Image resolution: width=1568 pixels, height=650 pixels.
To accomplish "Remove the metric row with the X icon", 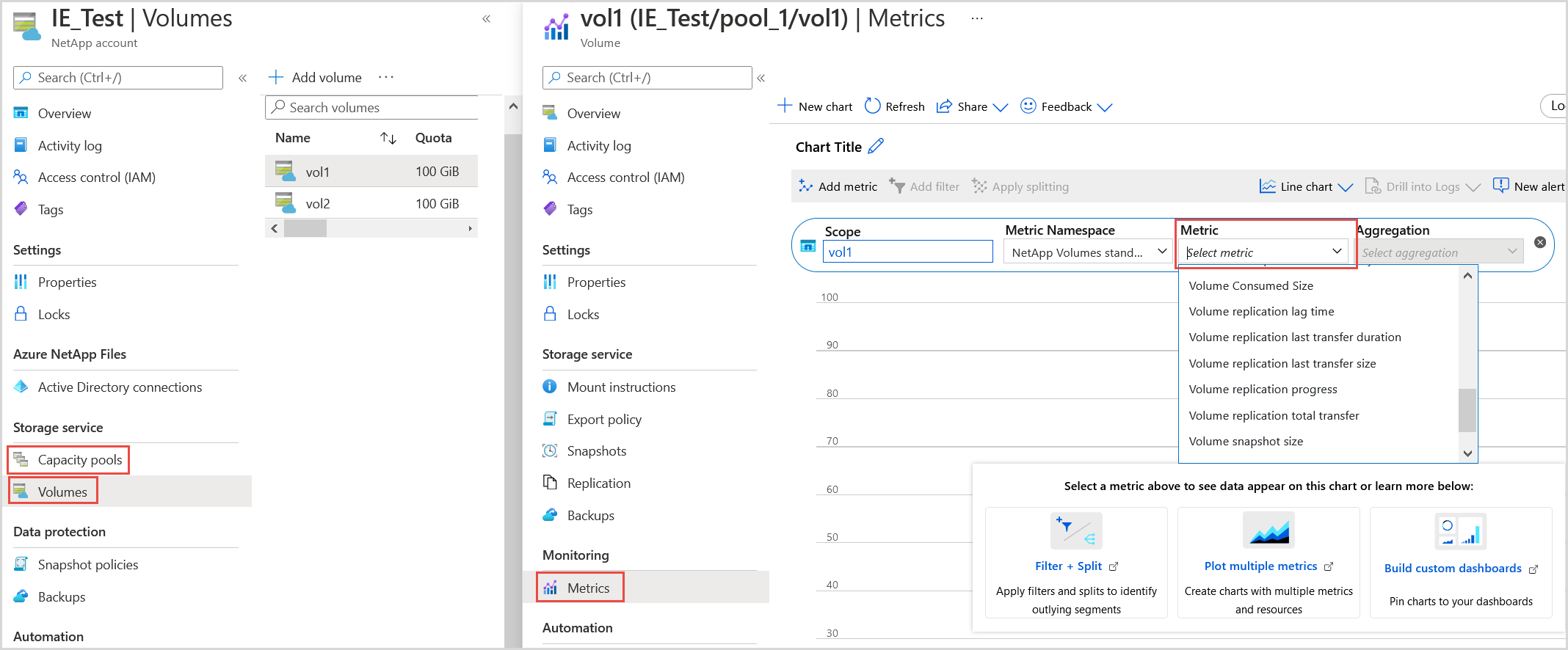I will click(1540, 242).
